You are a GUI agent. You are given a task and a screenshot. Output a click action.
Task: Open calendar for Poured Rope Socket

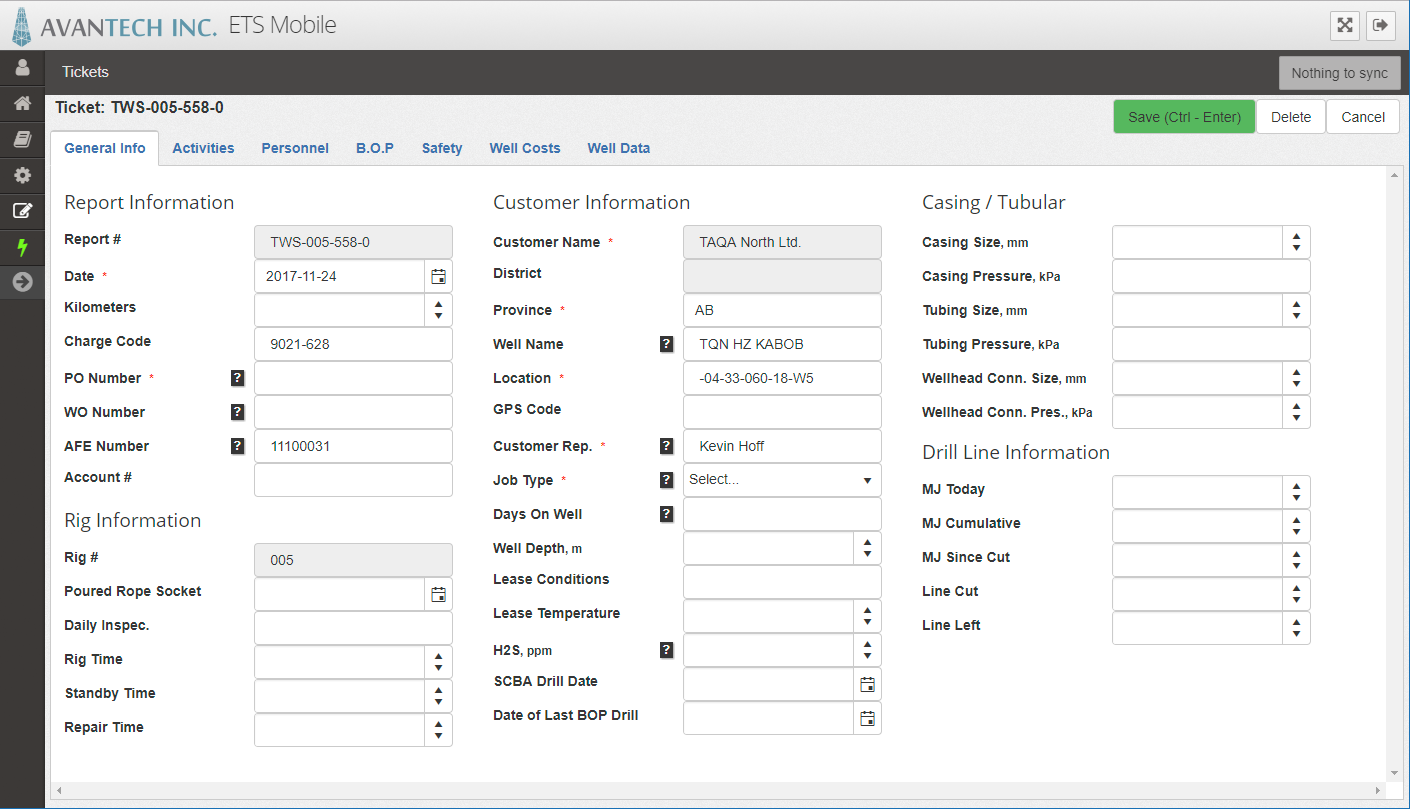[x=438, y=594]
